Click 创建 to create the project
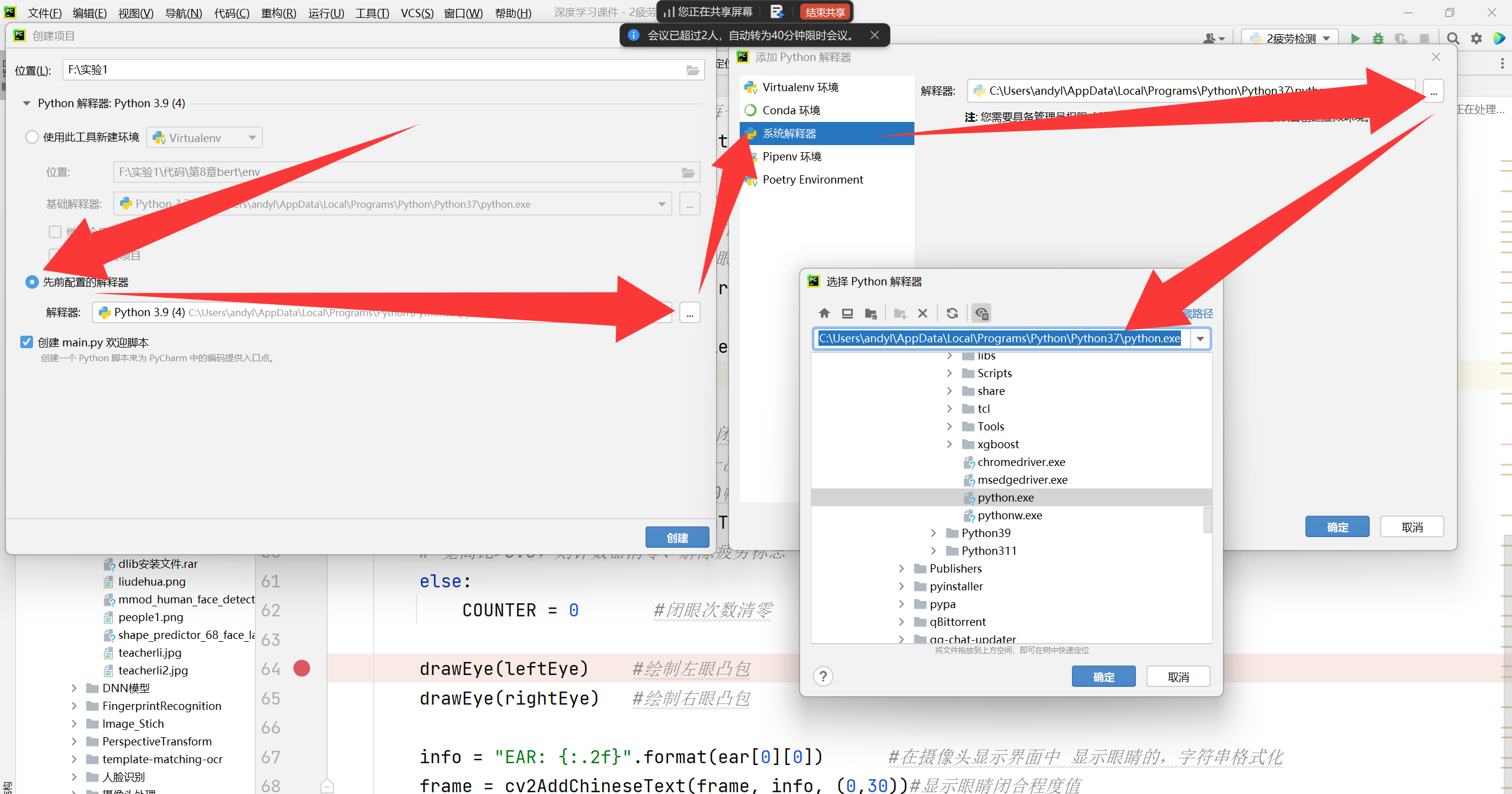 pyautogui.click(x=677, y=537)
